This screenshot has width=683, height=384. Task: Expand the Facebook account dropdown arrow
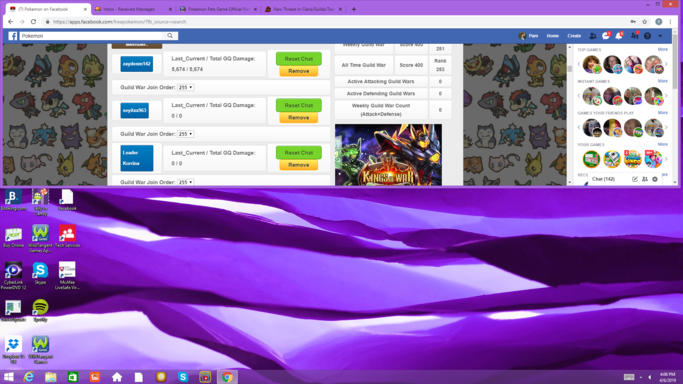tap(660, 36)
